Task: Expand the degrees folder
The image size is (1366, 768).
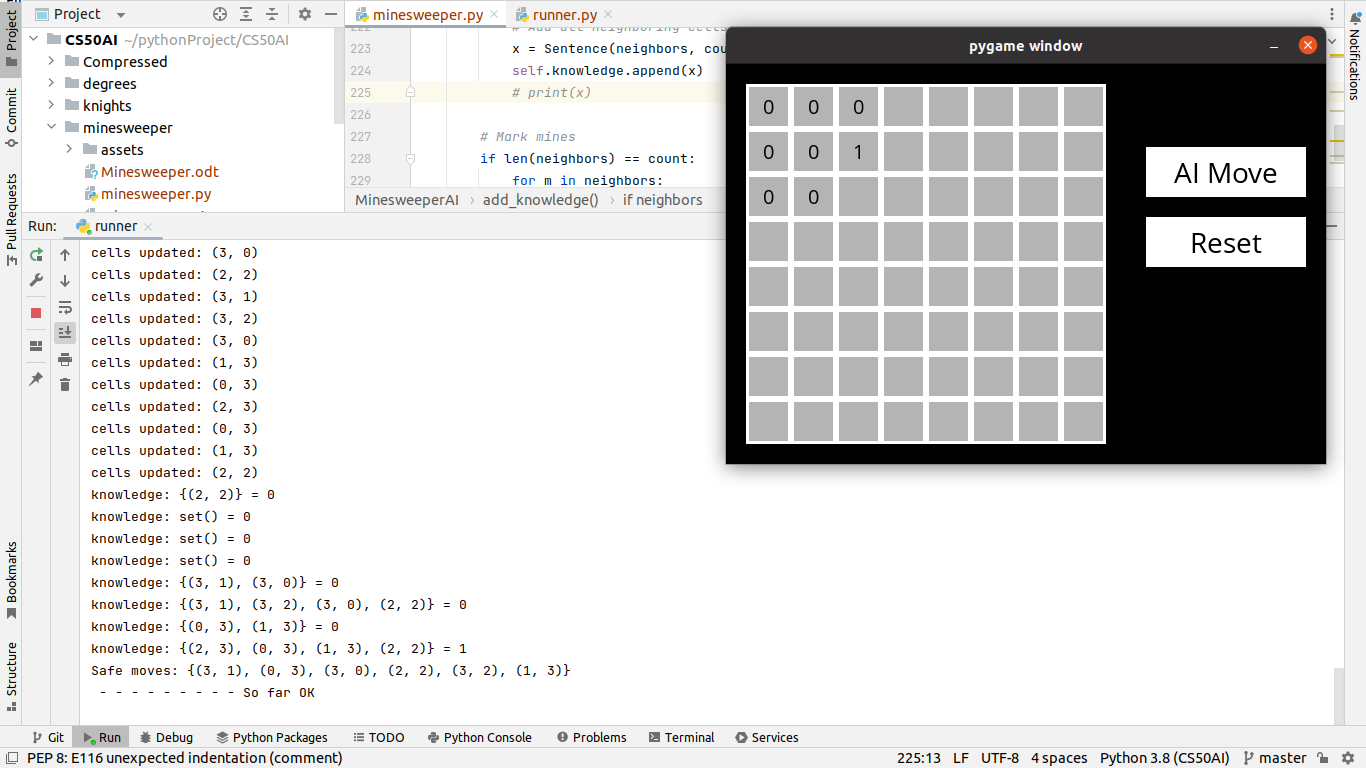Action: pos(51,83)
